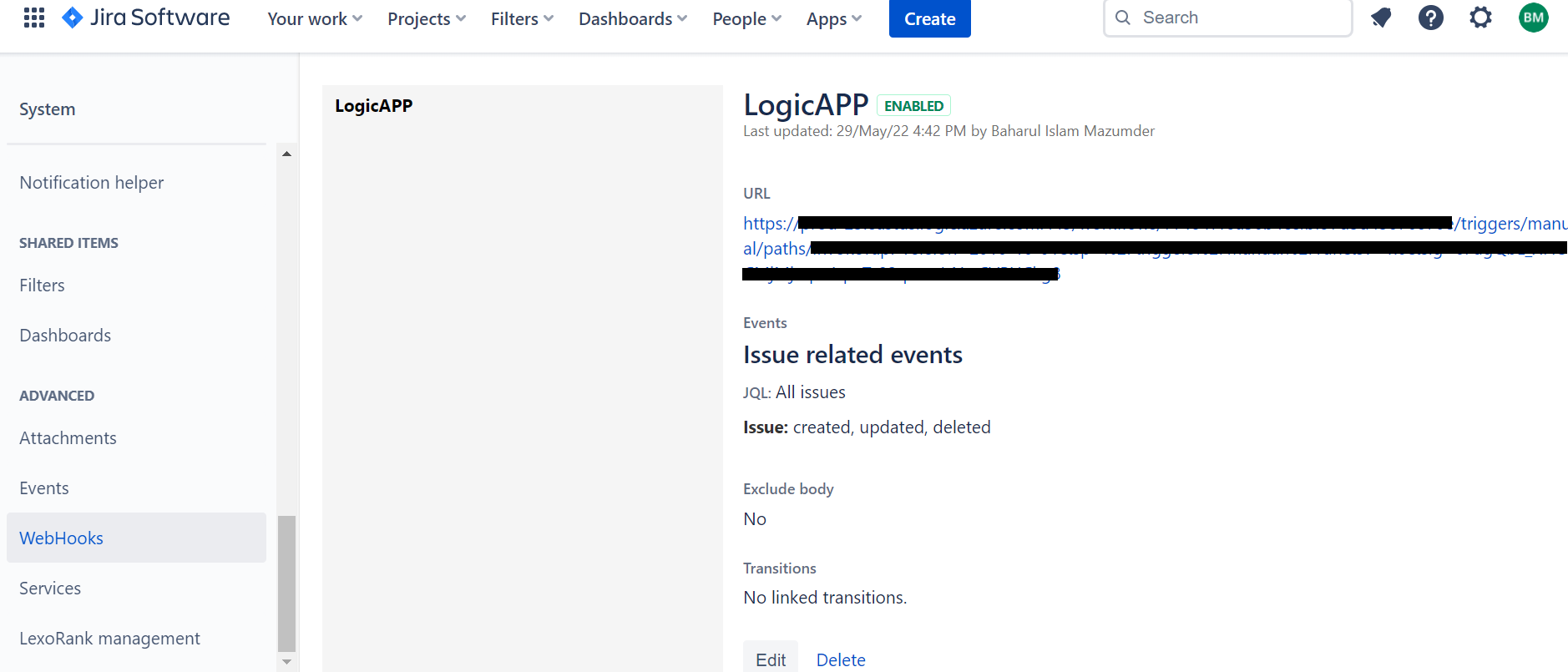This screenshot has width=1568, height=672.
Task: Open the webhook URL link
Action: (x=1155, y=248)
